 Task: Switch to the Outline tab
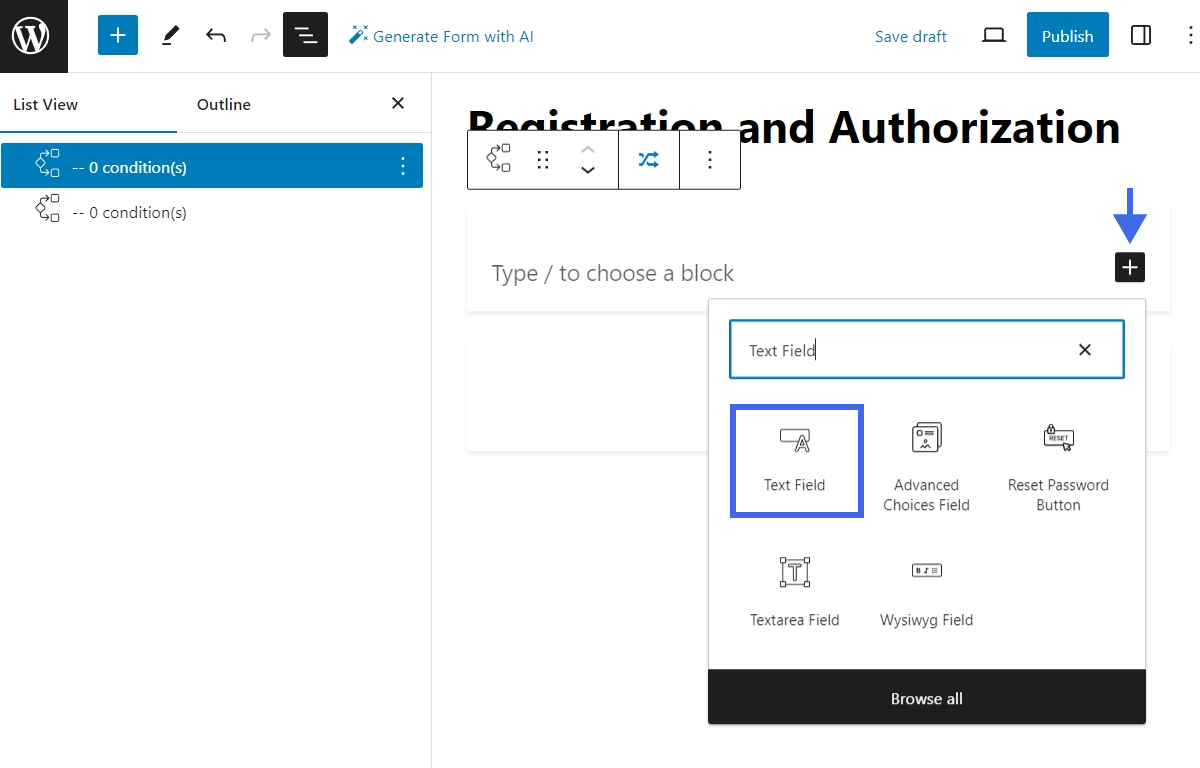pyautogui.click(x=223, y=104)
